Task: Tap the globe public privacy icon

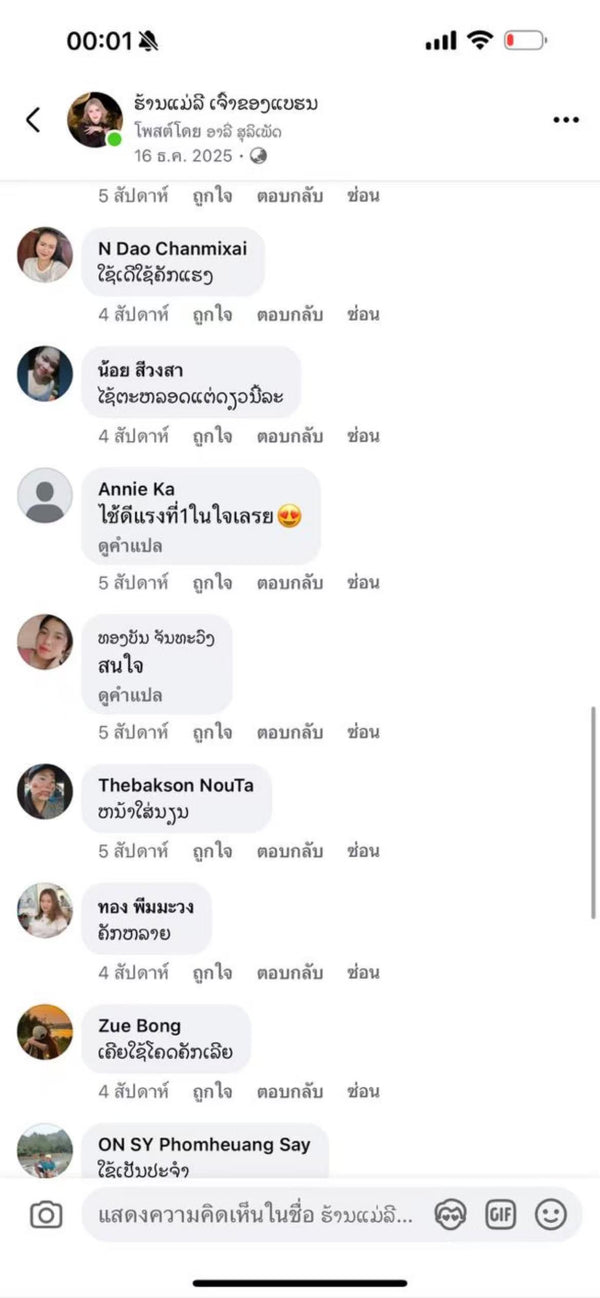Action: tap(259, 156)
